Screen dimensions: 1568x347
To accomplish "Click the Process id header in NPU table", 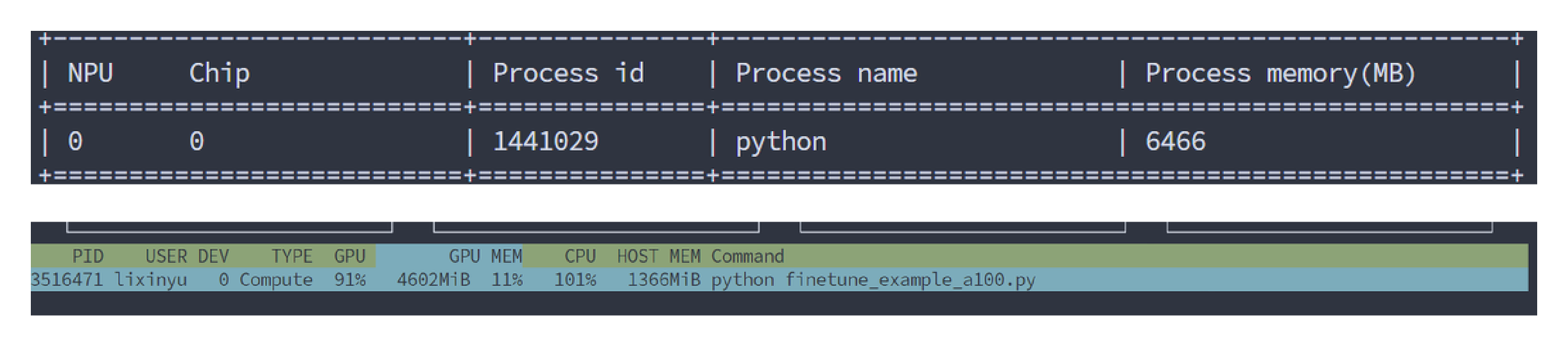I will (568, 73).
